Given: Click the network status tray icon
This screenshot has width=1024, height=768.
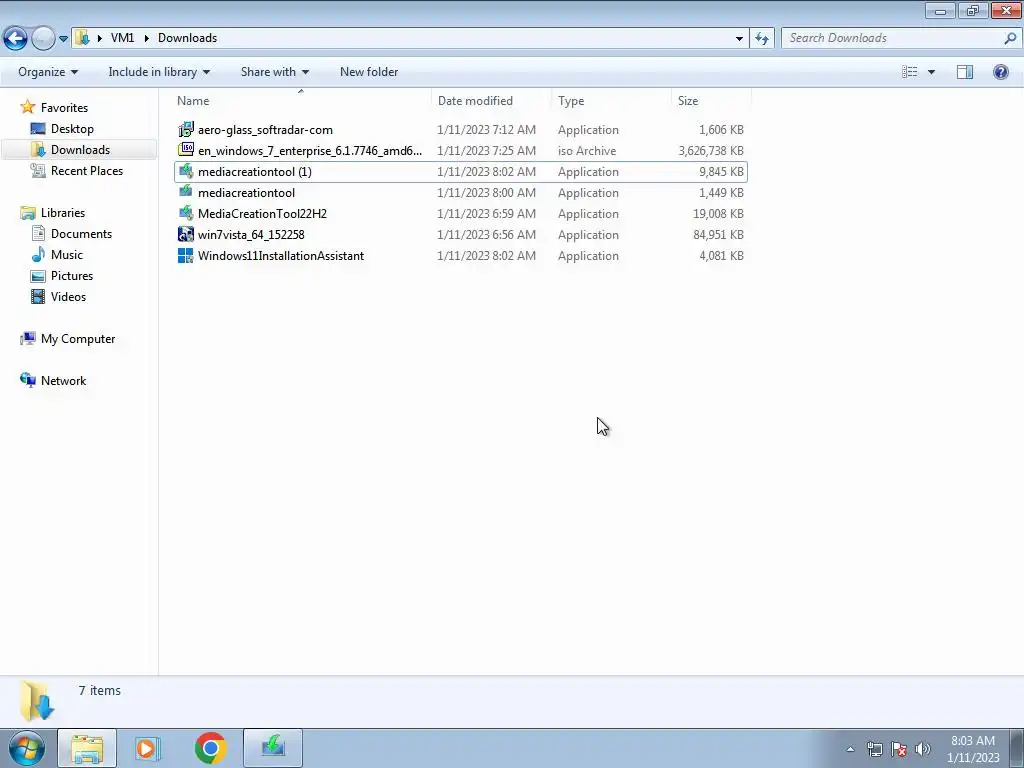Looking at the screenshot, I should [874, 749].
